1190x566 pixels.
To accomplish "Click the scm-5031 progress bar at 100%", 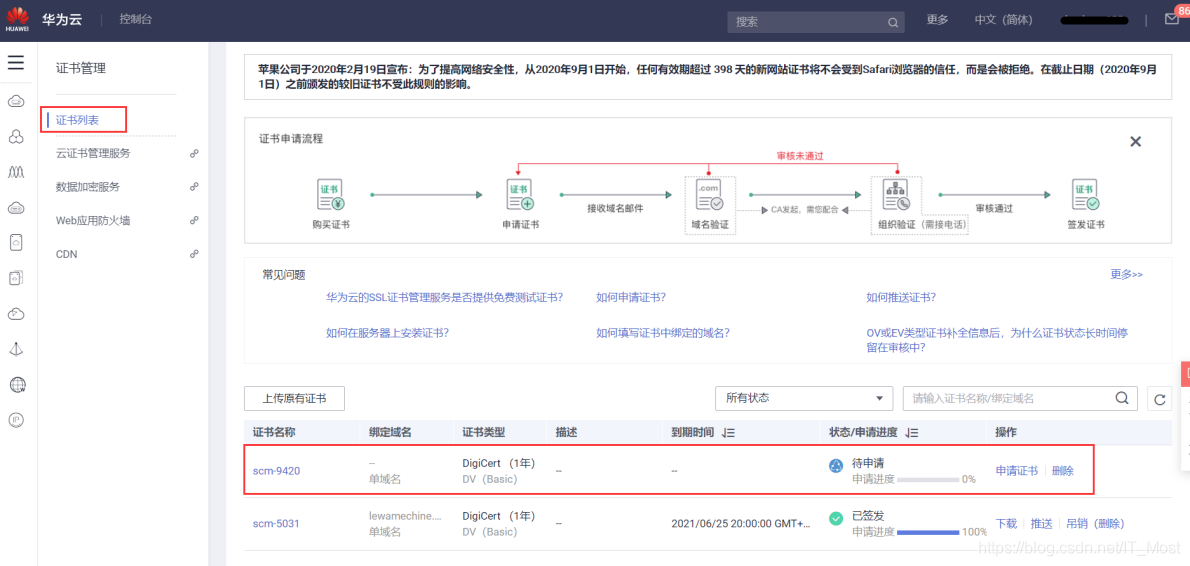I will pos(928,533).
